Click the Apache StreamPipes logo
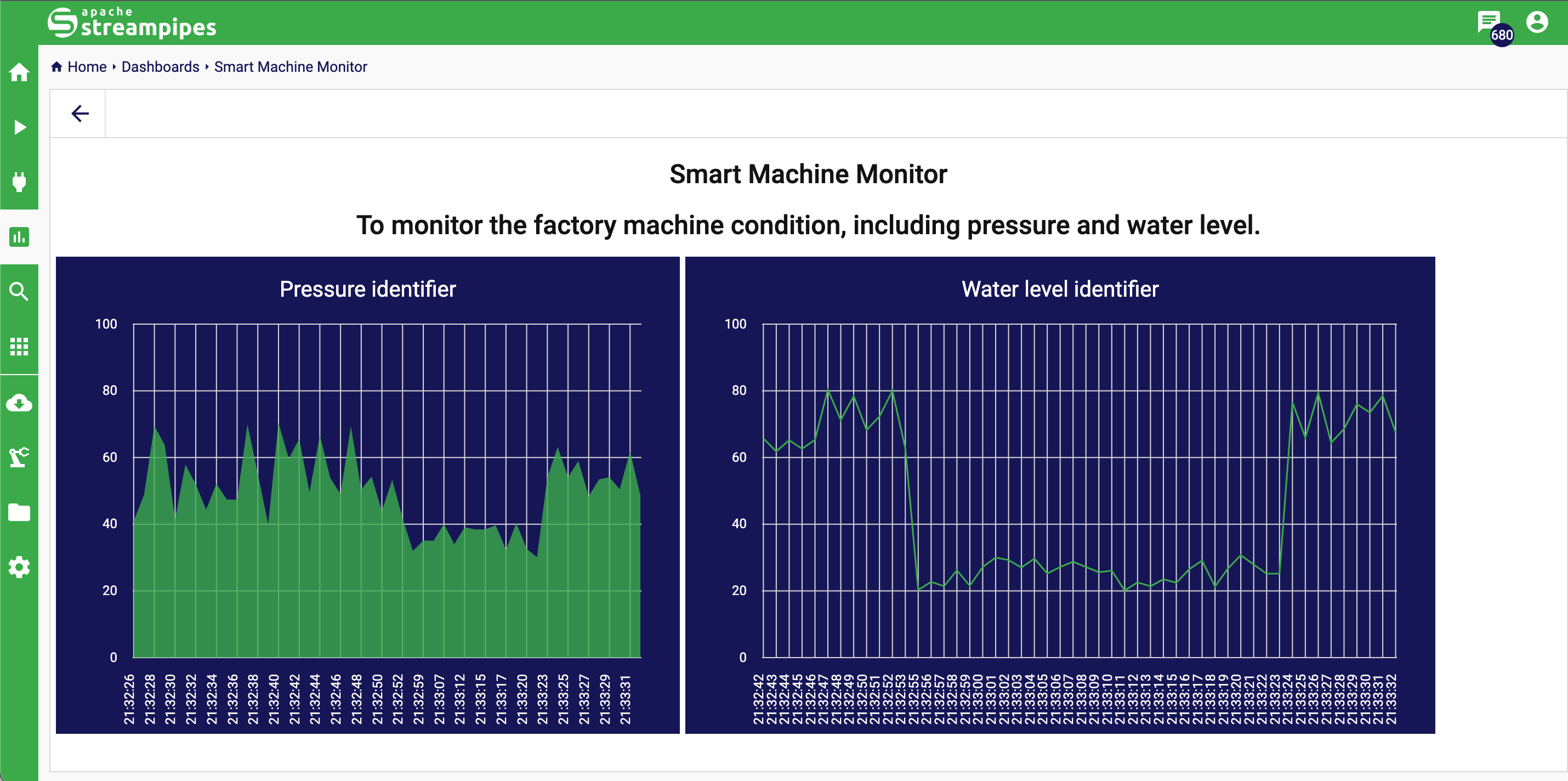The image size is (1568, 781). (132, 22)
